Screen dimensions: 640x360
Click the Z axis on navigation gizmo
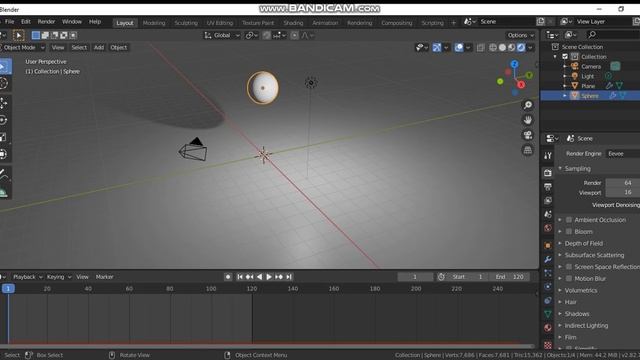514,64
